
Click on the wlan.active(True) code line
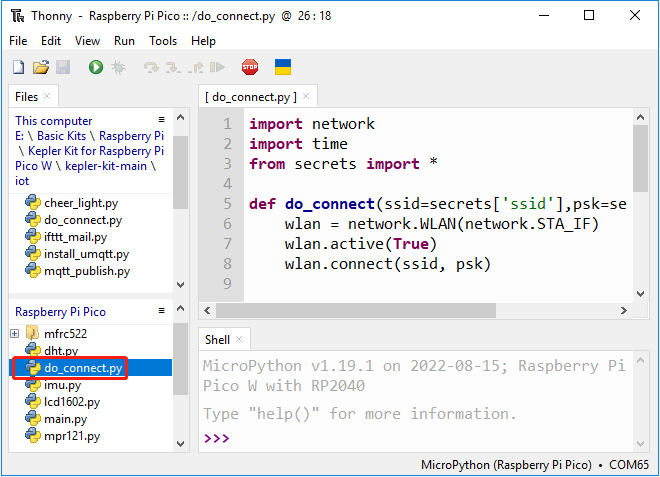point(361,244)
